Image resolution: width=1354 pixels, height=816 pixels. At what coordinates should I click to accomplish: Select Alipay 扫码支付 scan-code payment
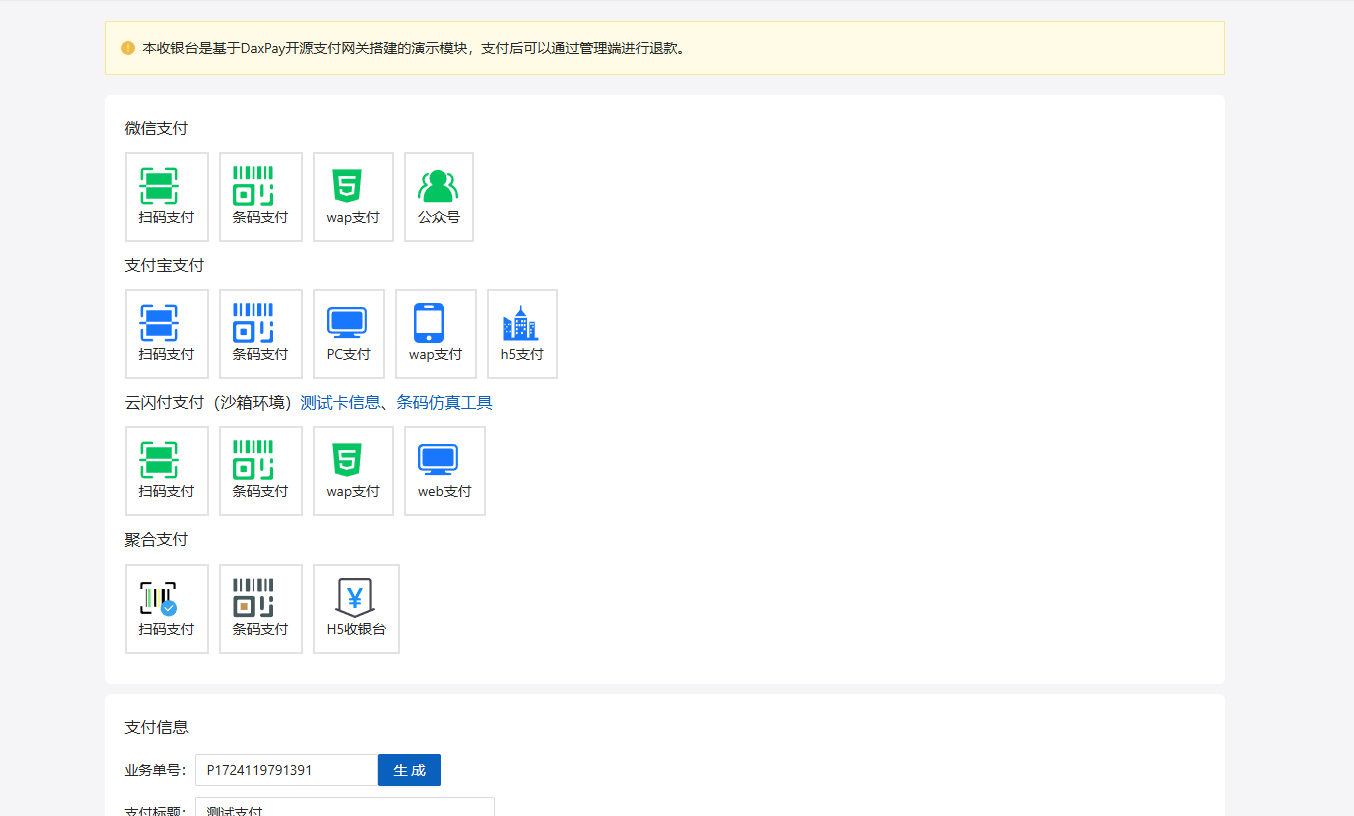pos(167,334)
